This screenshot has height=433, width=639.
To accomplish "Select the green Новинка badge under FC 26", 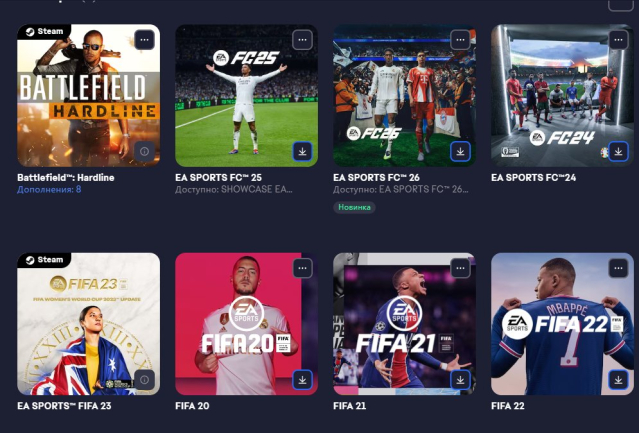I will coord(354,207).
